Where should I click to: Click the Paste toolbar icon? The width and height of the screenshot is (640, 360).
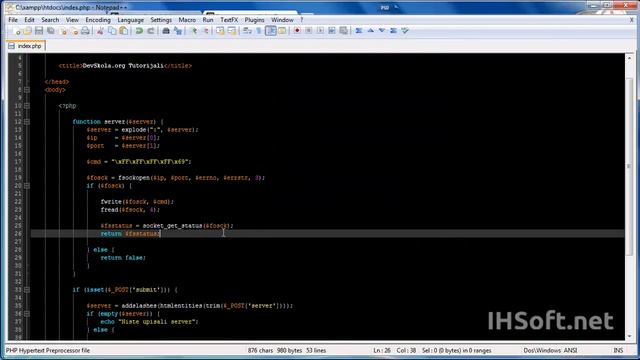coord(123,31)
